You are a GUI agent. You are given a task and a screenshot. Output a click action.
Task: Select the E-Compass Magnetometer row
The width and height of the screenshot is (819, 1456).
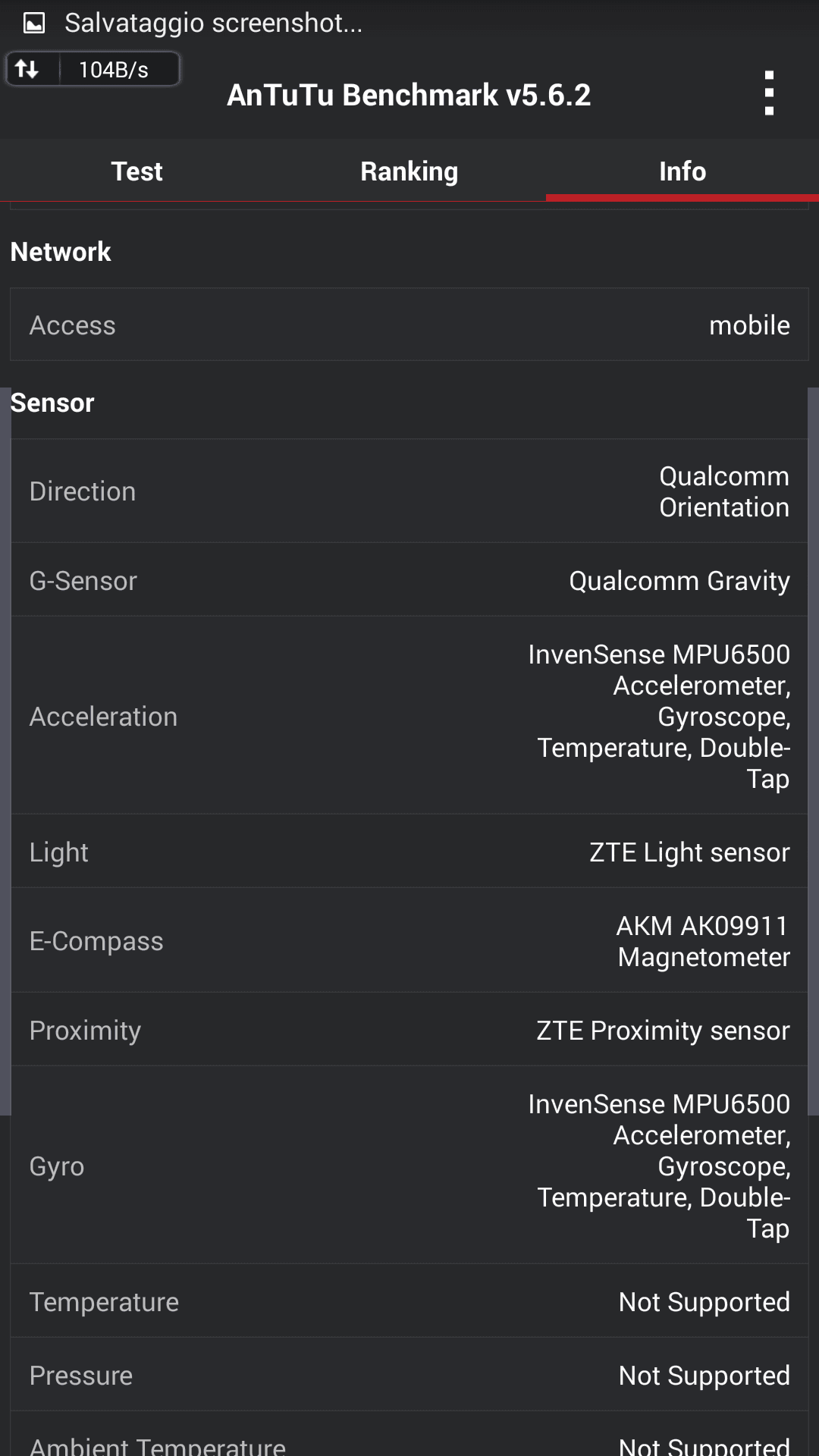[x=409, y=941]
